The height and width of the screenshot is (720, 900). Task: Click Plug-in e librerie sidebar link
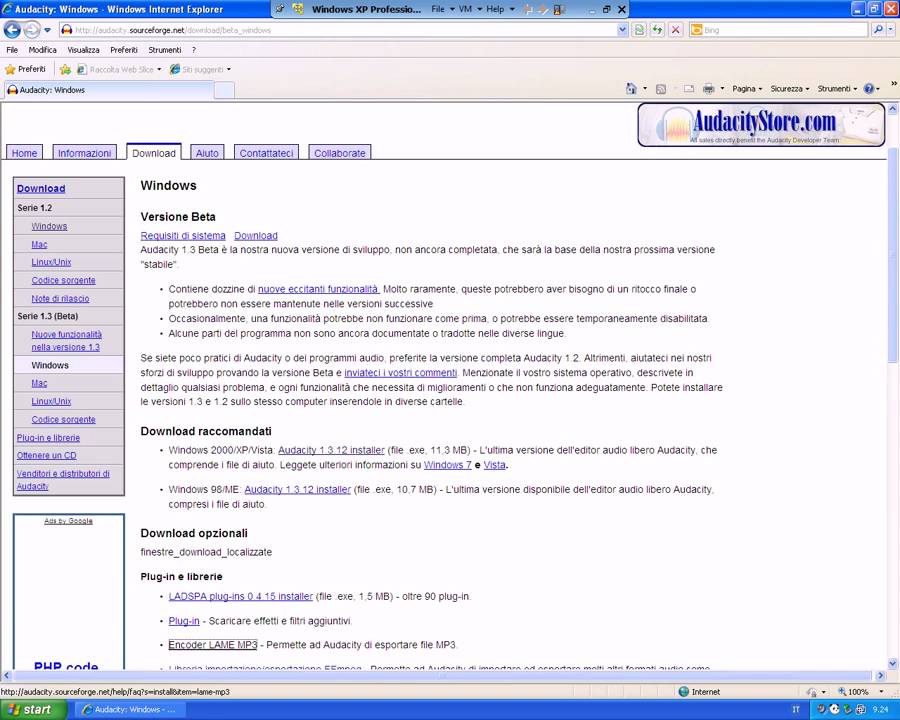click(48, 438)
